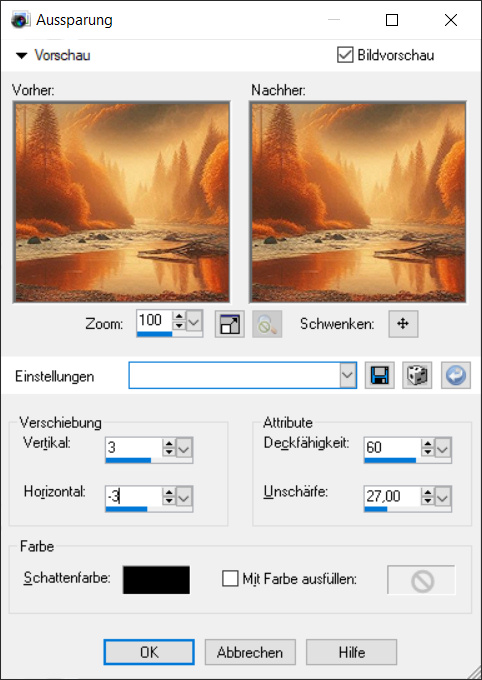The height and width of the screenshot is (680, 482).
Task: Click the Nachher preview image
Action: click(357, 202)
